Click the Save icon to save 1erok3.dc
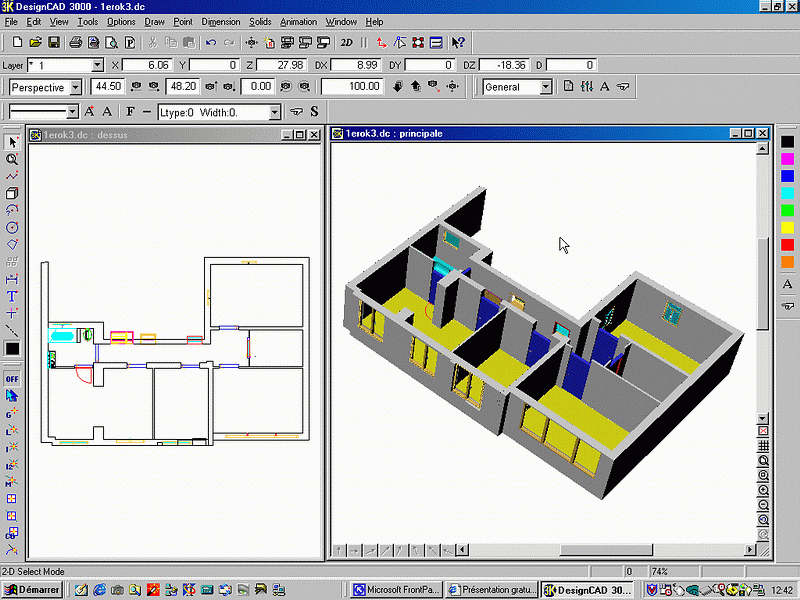The width and height of the screenshot is (800, 600). pyautogui.click(x=54, y=42)
